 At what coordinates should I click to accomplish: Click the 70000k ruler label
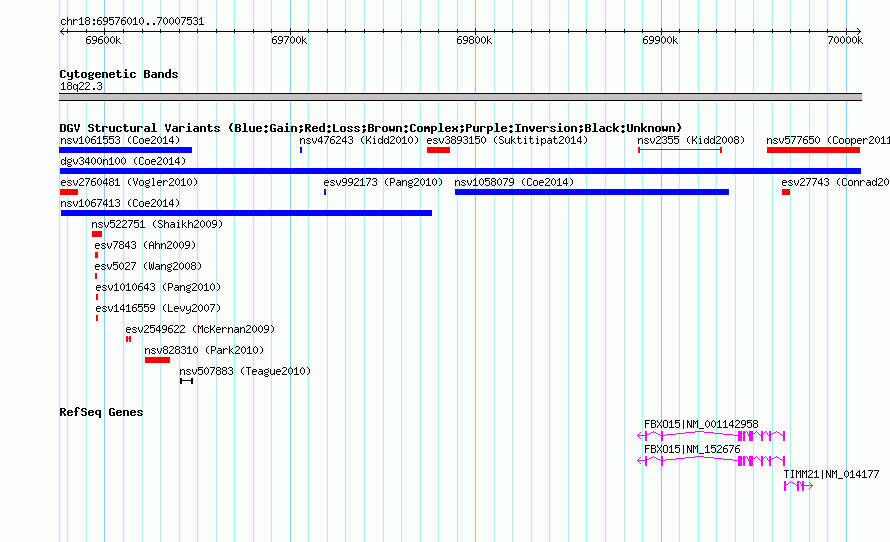coord(845,40)
